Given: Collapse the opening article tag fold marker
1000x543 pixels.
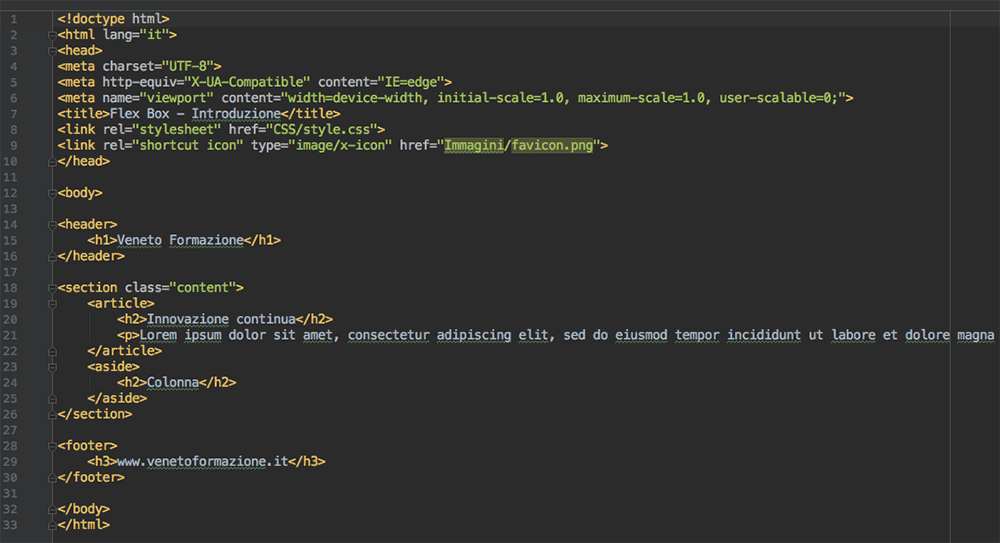Looking at the screenshot, I should click(52, 304).
